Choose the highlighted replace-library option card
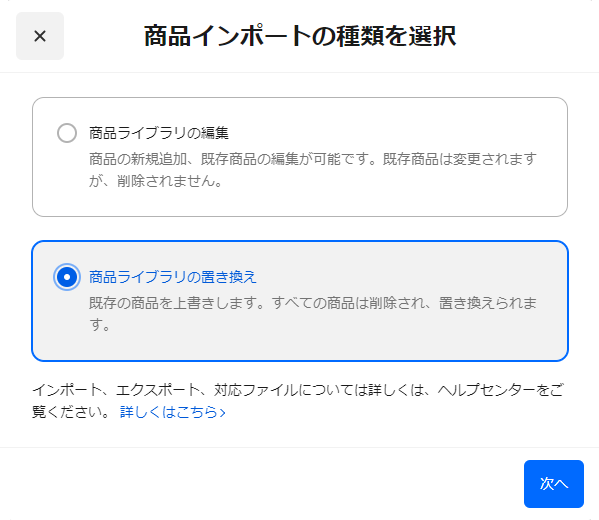 point(300,301)
